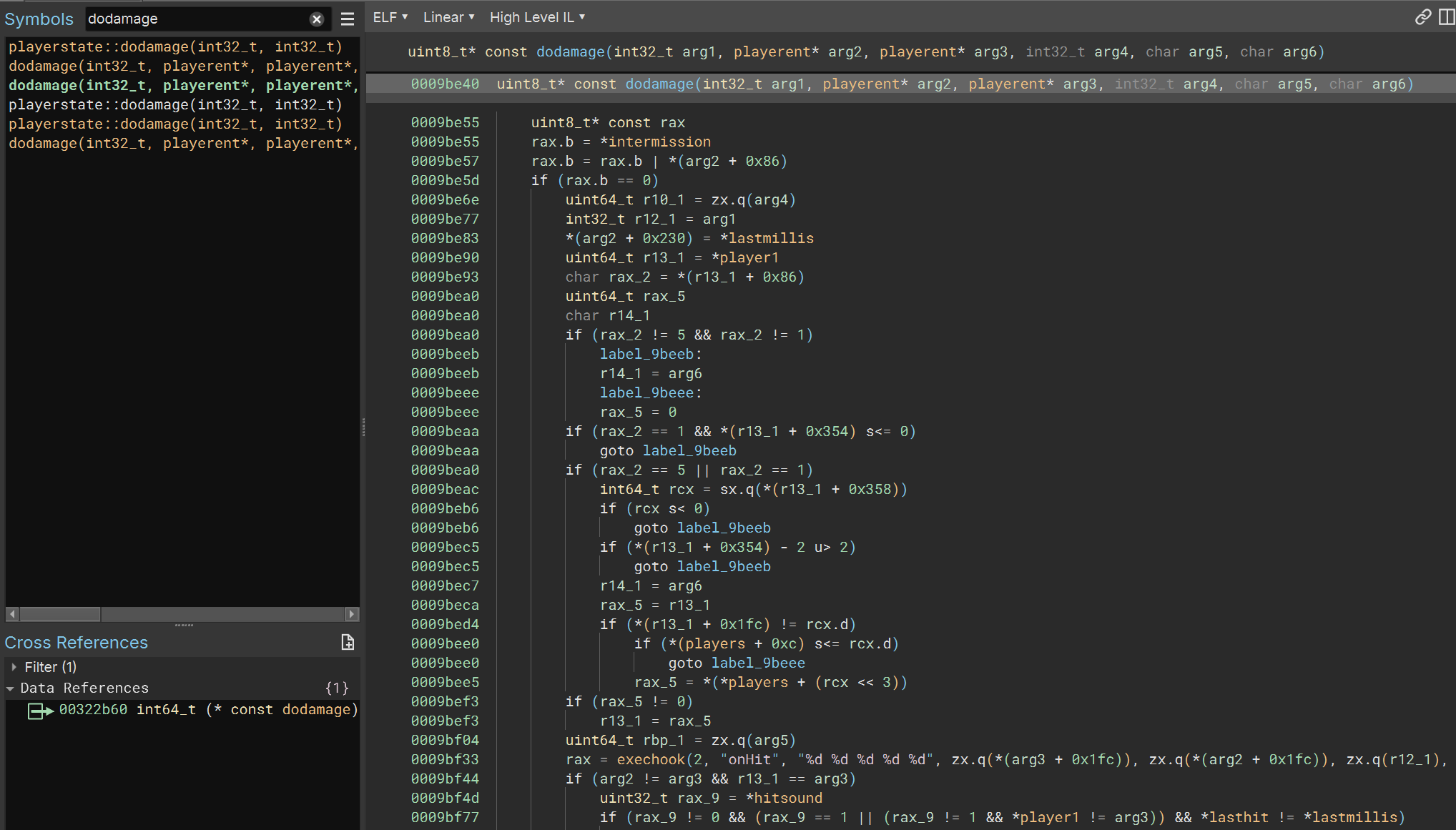
Task: Click address 0009be5d
Action: pos(445,180)
